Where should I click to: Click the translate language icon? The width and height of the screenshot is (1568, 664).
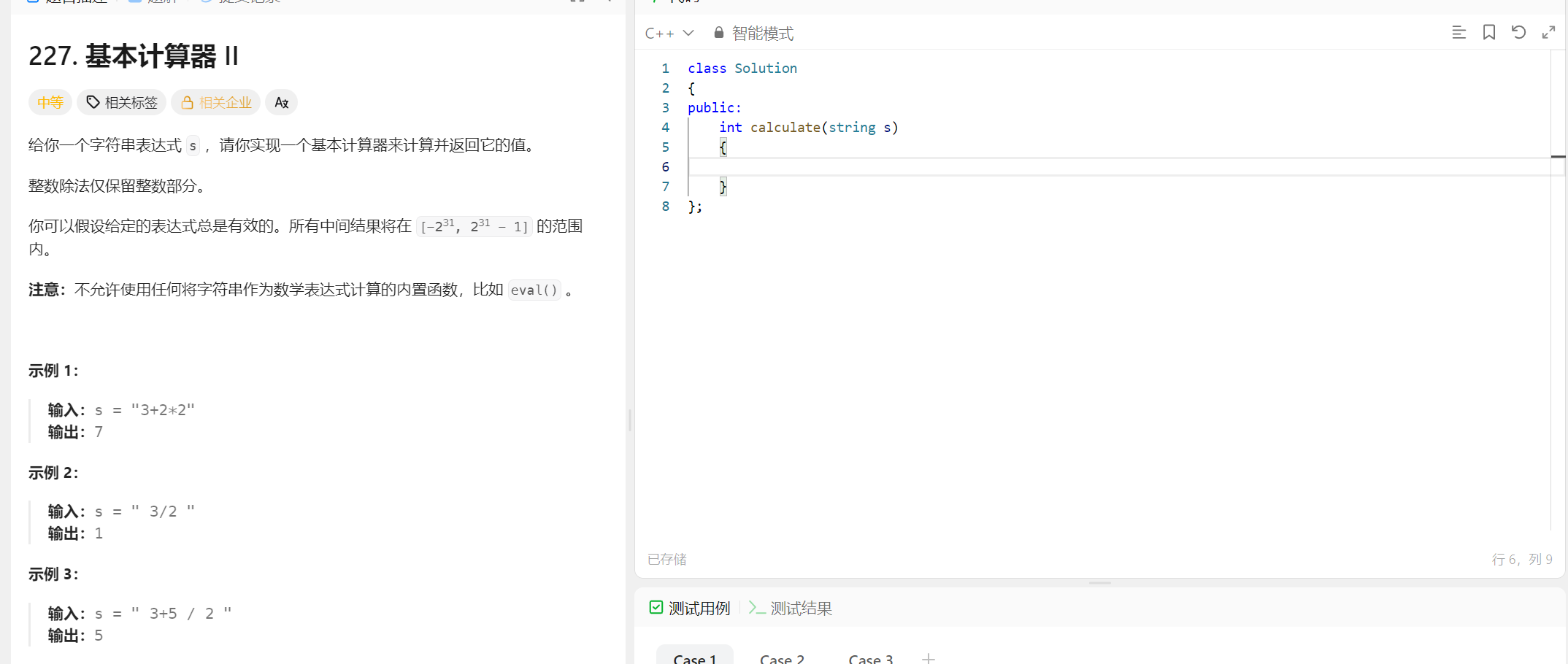point(282,103)
